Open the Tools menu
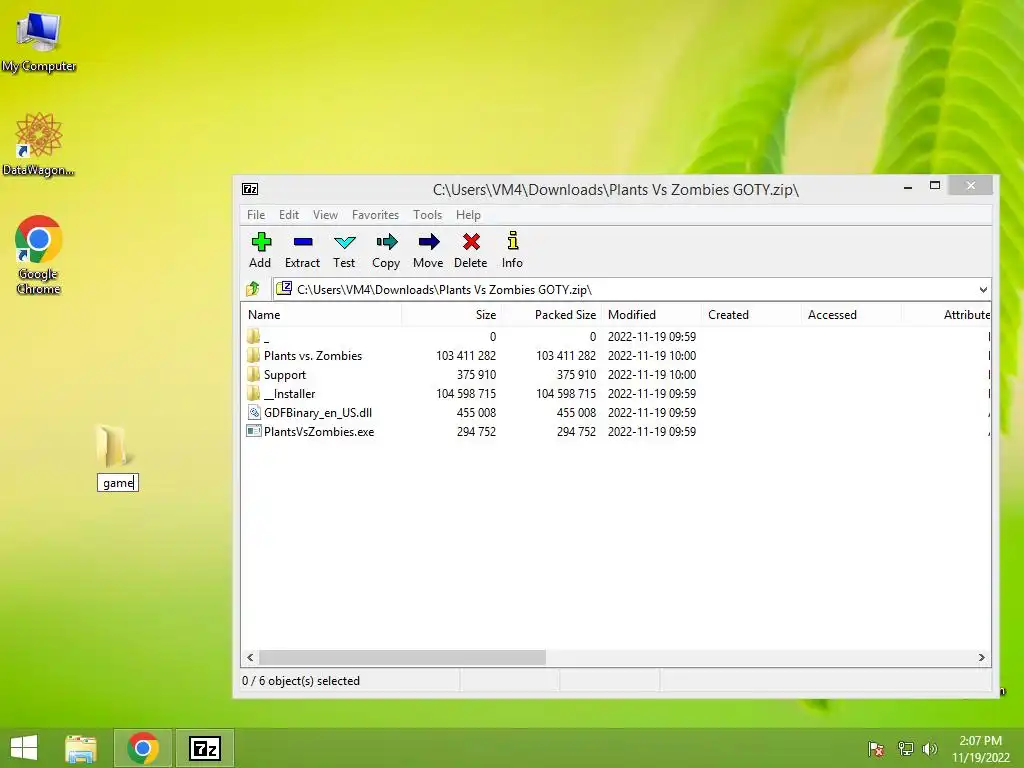The width and height of the screenshot is (1024, 768). [x=428, y=215]
